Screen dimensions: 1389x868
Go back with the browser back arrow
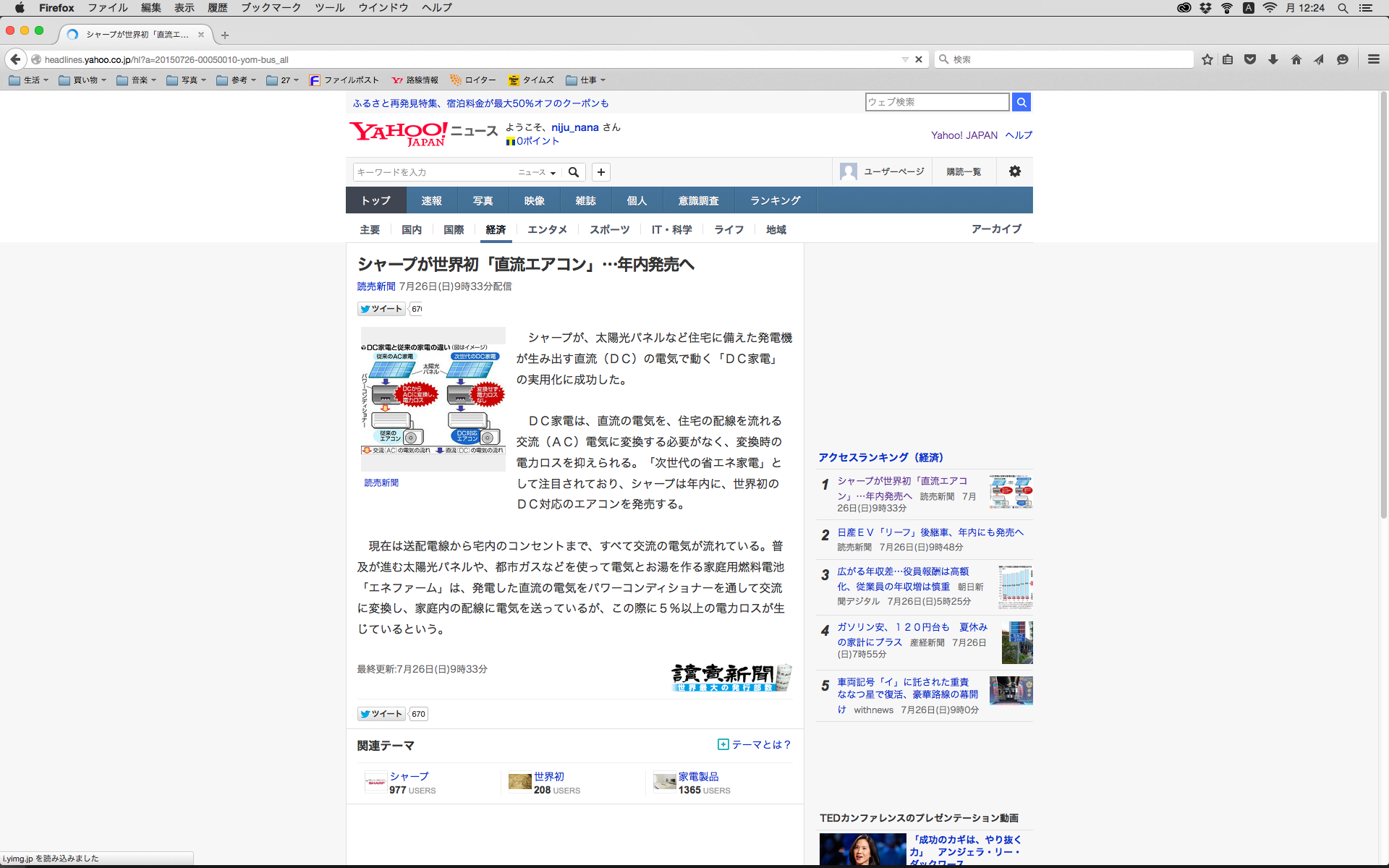(x=16, y=59)
